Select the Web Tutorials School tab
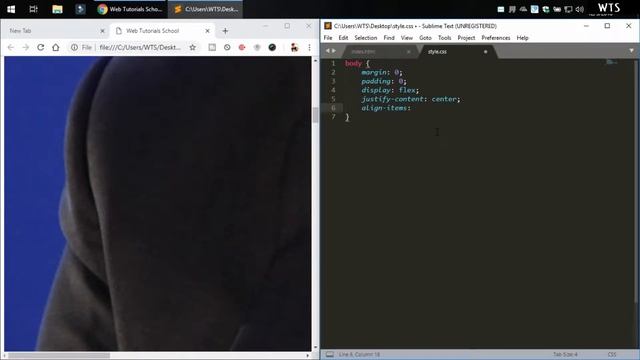Image resolution: width=640 pixels, height=360 pixels. (162, 31)
